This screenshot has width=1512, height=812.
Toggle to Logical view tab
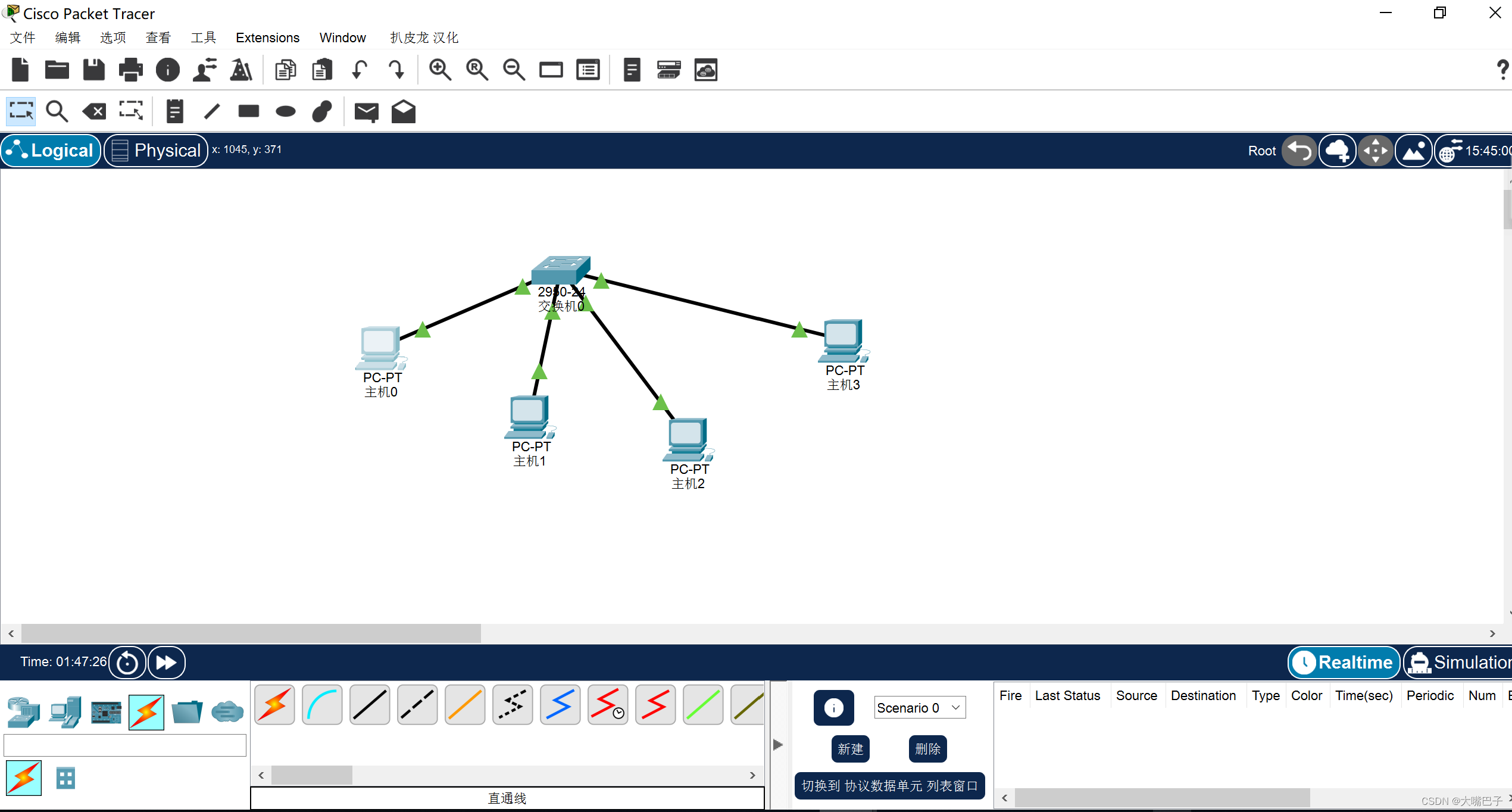point(50,150)
